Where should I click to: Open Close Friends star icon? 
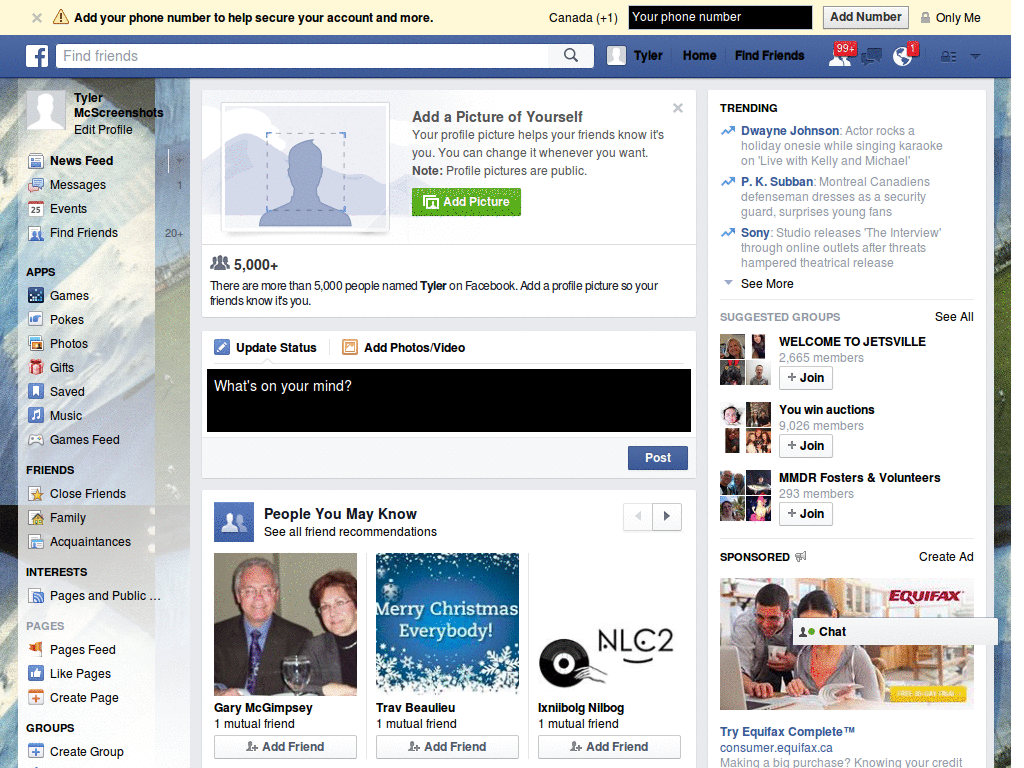coord(36,494)
